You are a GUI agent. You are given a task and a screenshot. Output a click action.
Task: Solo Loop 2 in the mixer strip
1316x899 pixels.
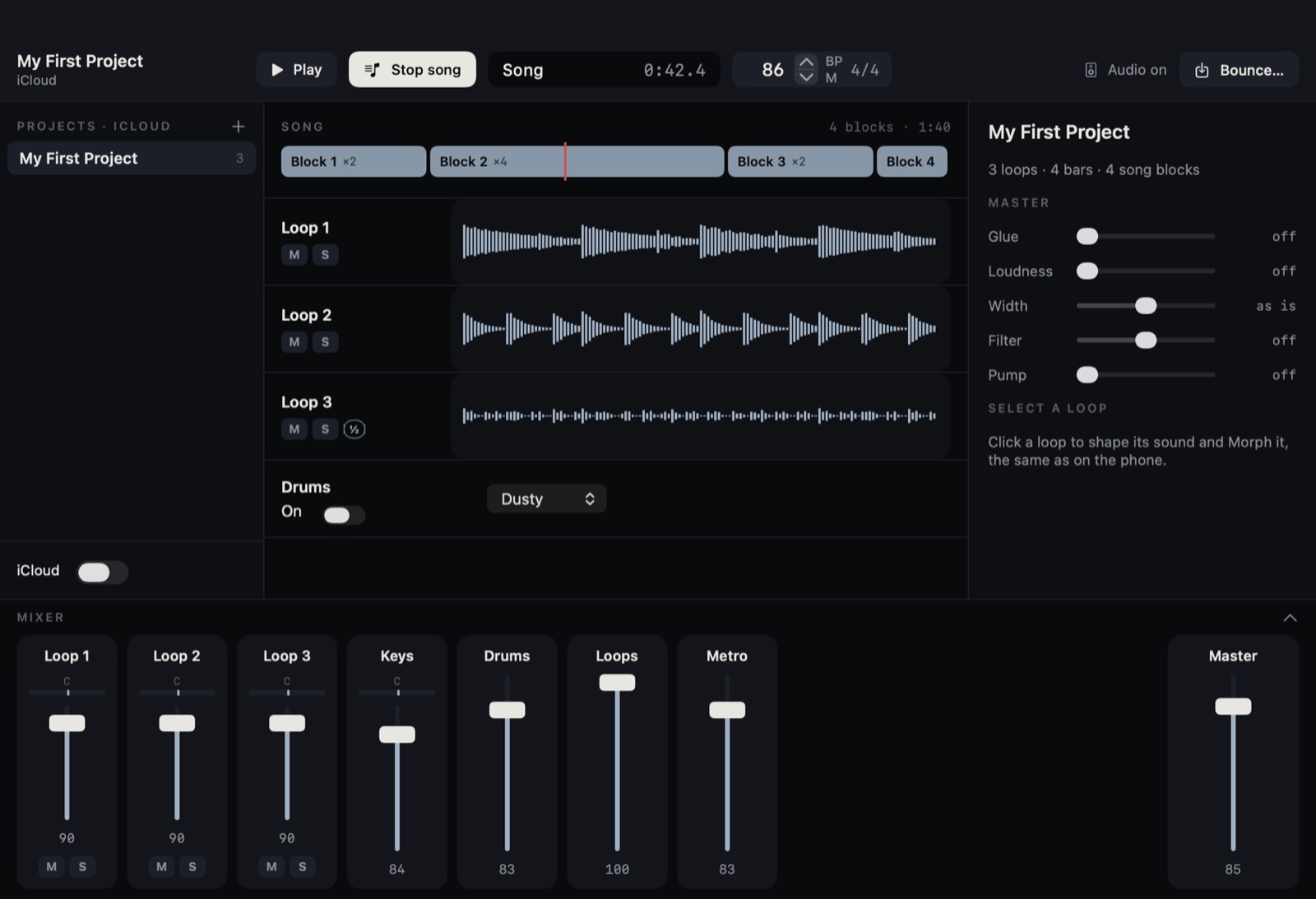pyautogui.click(x=192, y=866)
